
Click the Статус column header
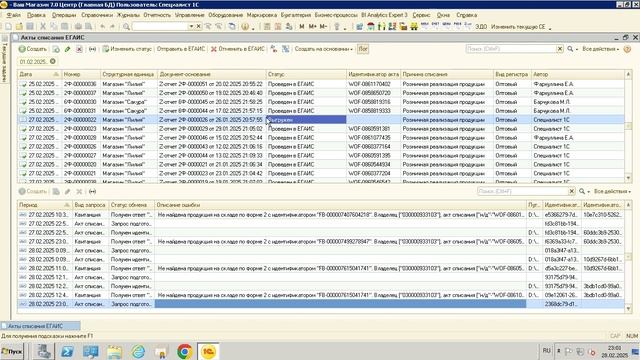[306, 74]
